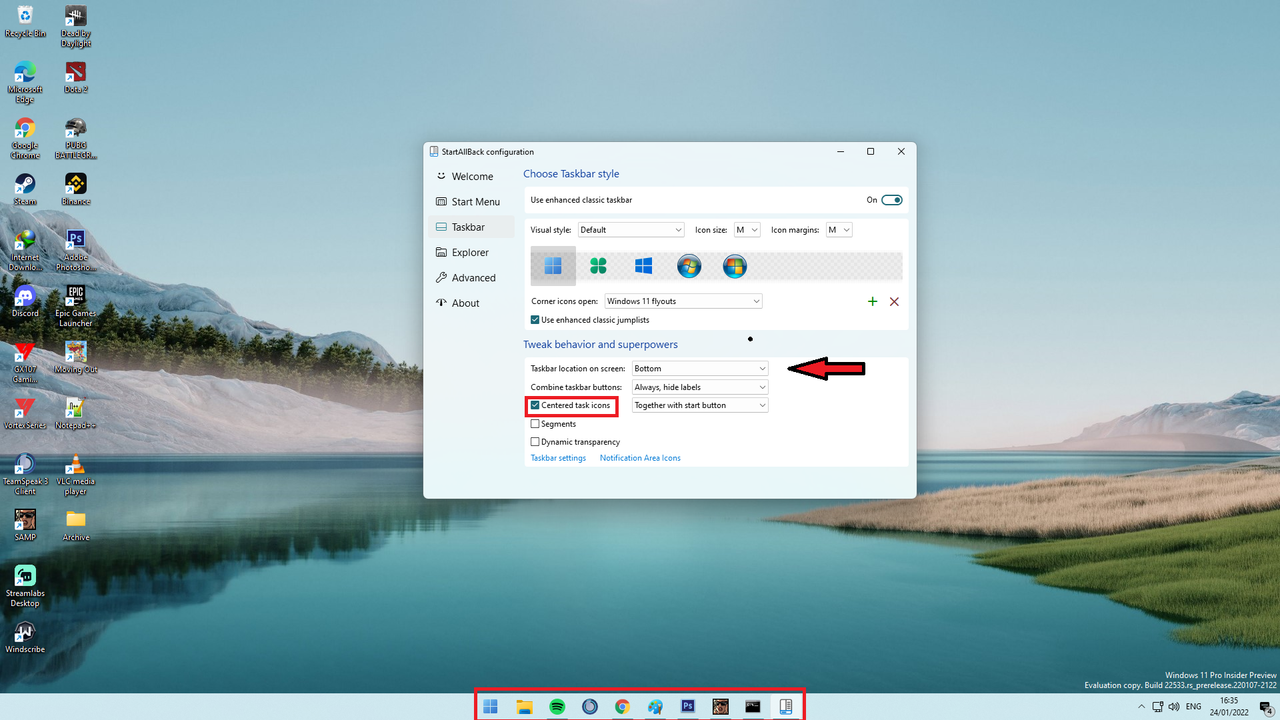Click the network icon in system tray
Viewport: 1280px width, 720px height.
1158,707
